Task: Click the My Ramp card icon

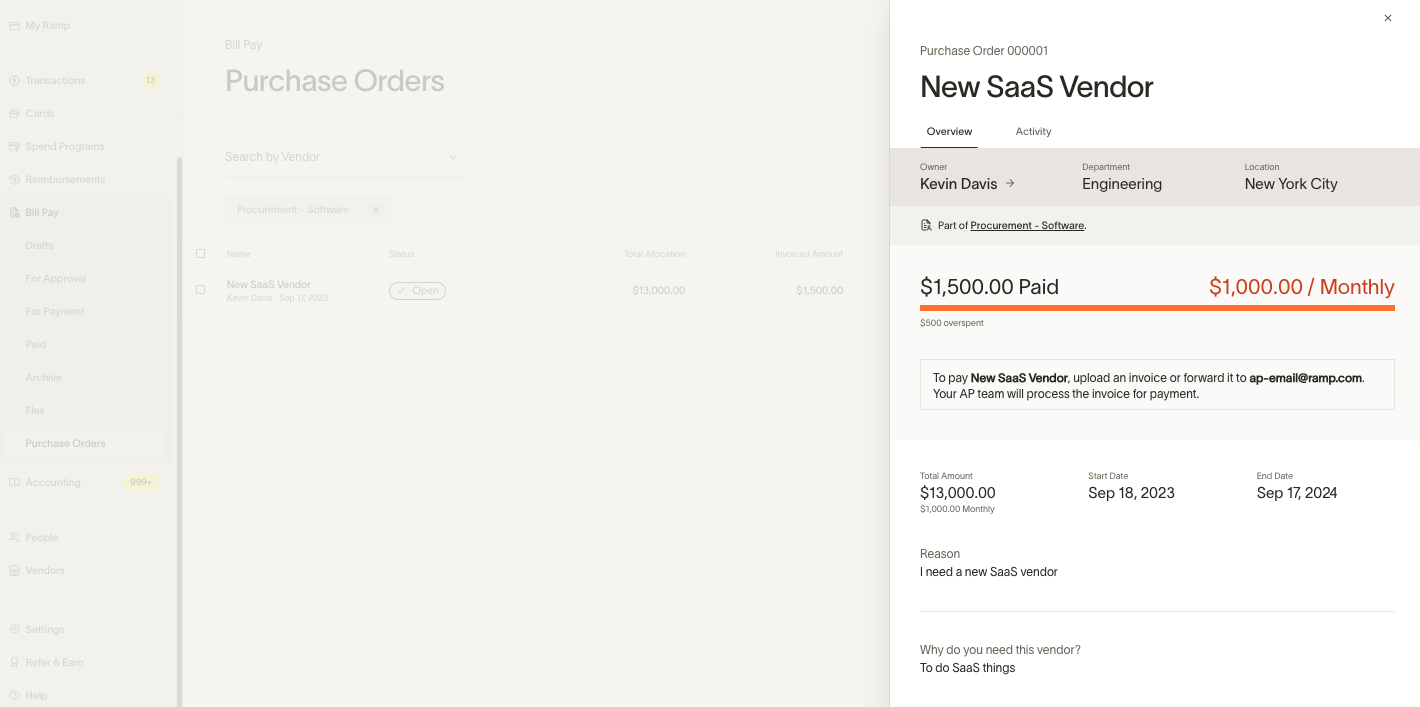Action: (x=14, y=25)
